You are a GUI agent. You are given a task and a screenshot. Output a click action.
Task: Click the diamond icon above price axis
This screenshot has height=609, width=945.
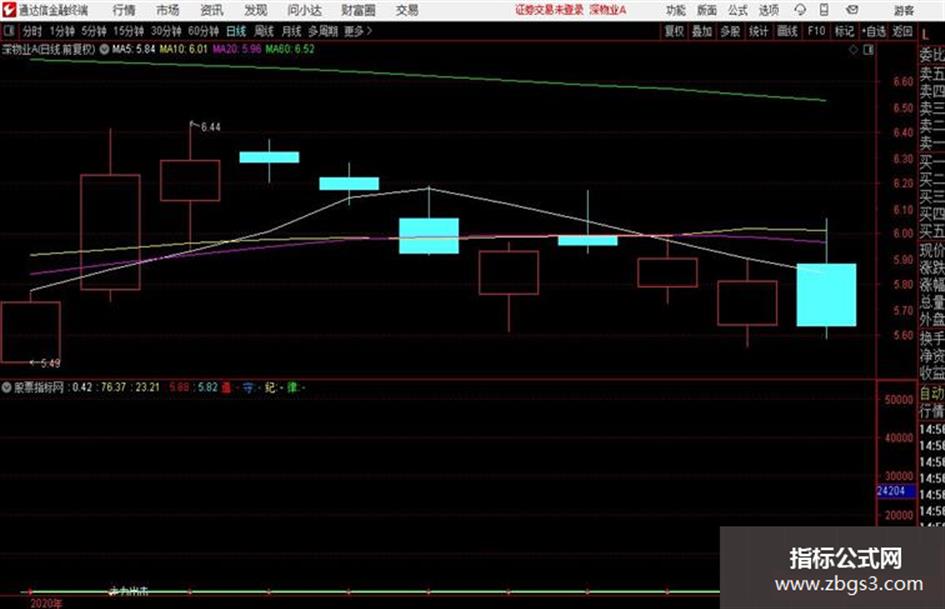(853, 50)
